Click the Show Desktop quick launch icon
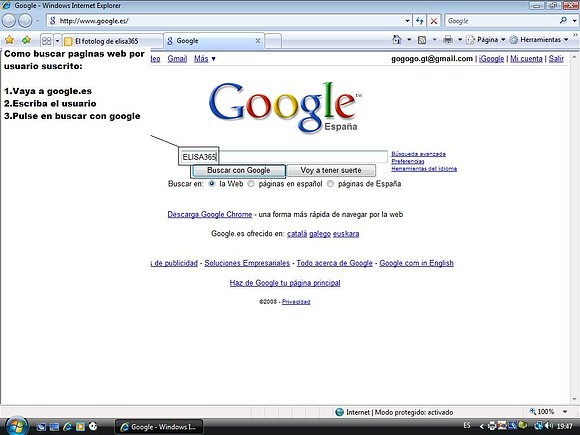 click(x=41, y=426)
